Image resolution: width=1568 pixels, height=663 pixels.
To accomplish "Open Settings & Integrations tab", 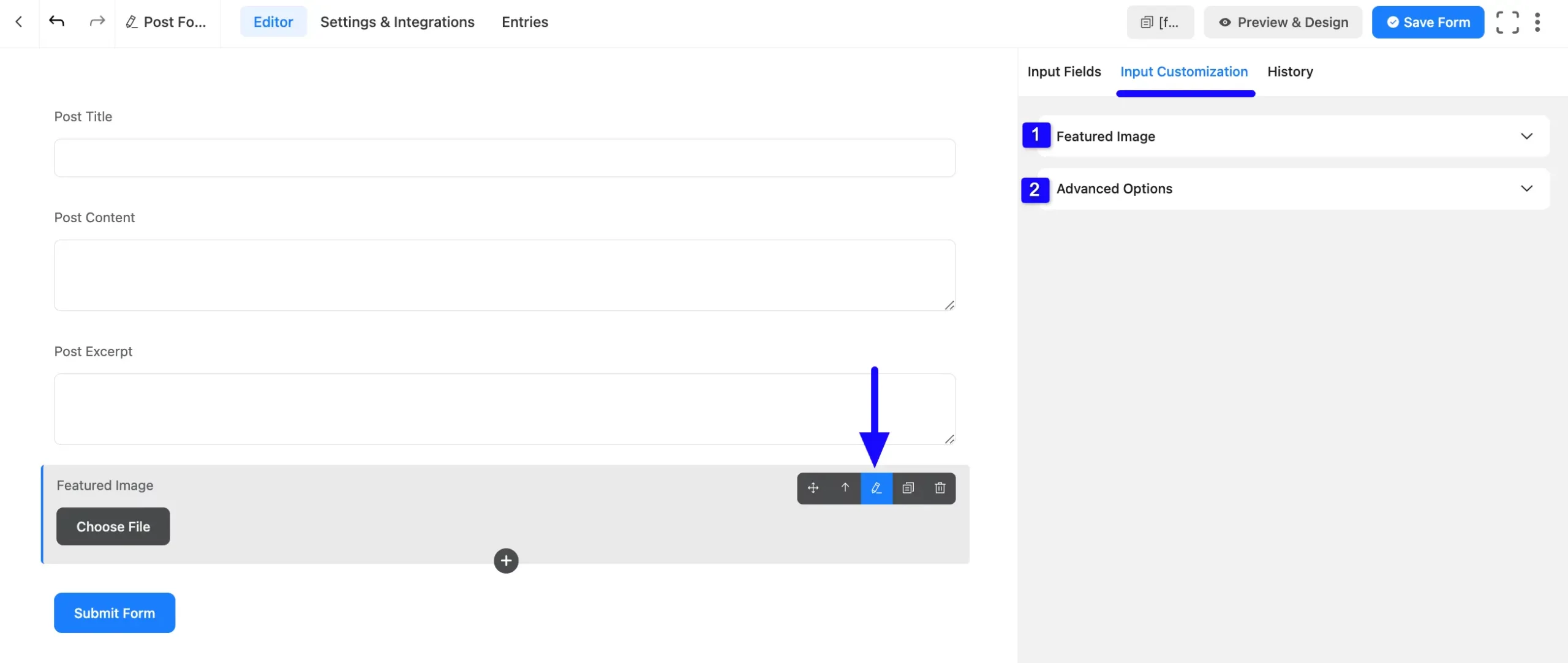I will (x=397, y=22).
